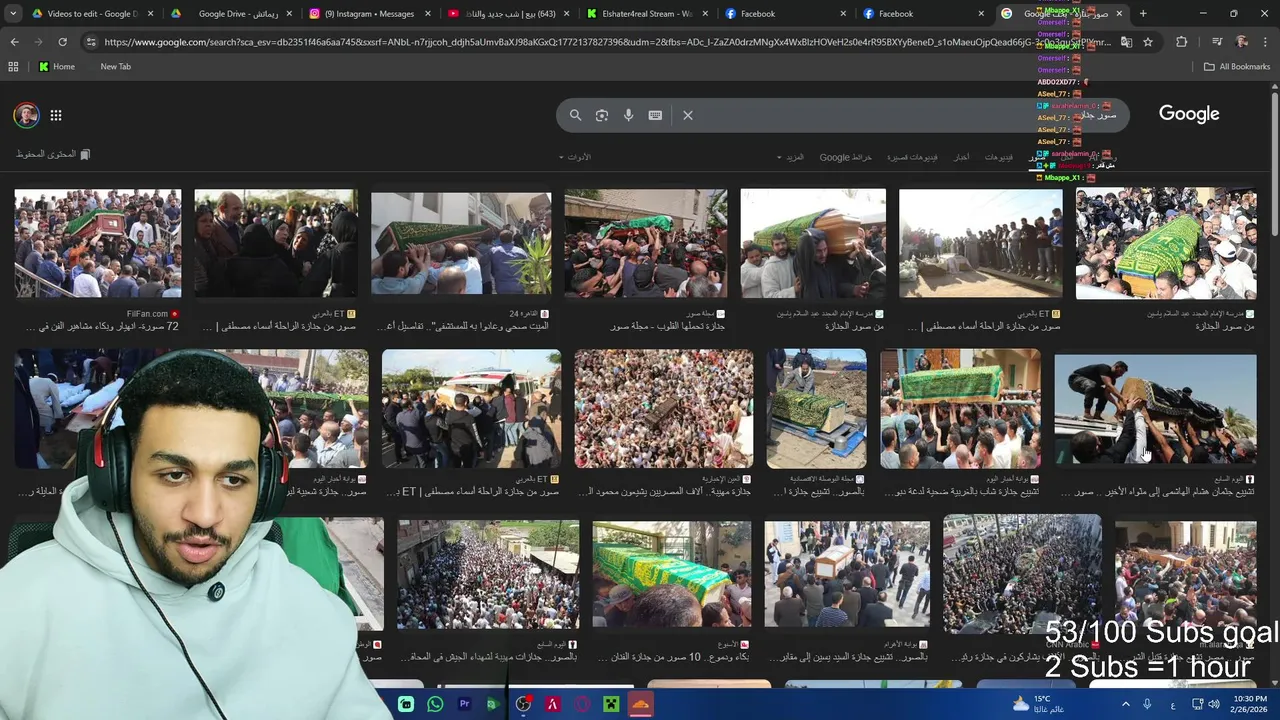Open بكاء ودموع 10 صور green coffin thumbnail
Screen dimensions: 1280x720
pos(672,574)
